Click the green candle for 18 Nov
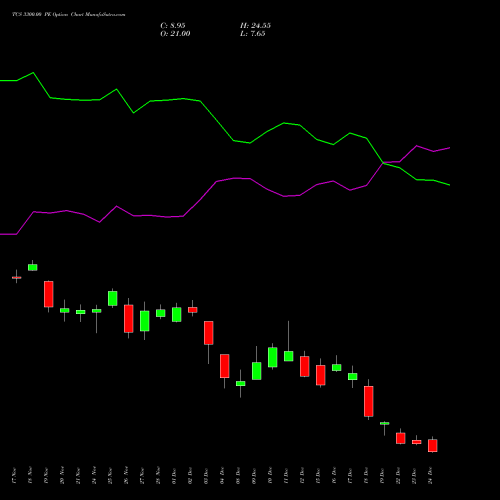Viewport: 500px width, 500px height. [33, 267]
